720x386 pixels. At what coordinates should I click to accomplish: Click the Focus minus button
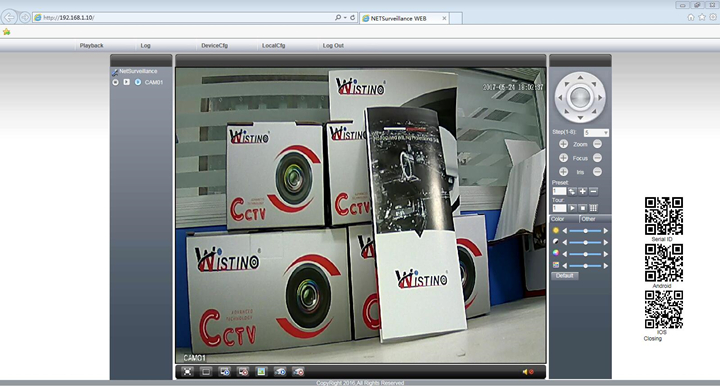pyautogui.click(x=597, y=158)
